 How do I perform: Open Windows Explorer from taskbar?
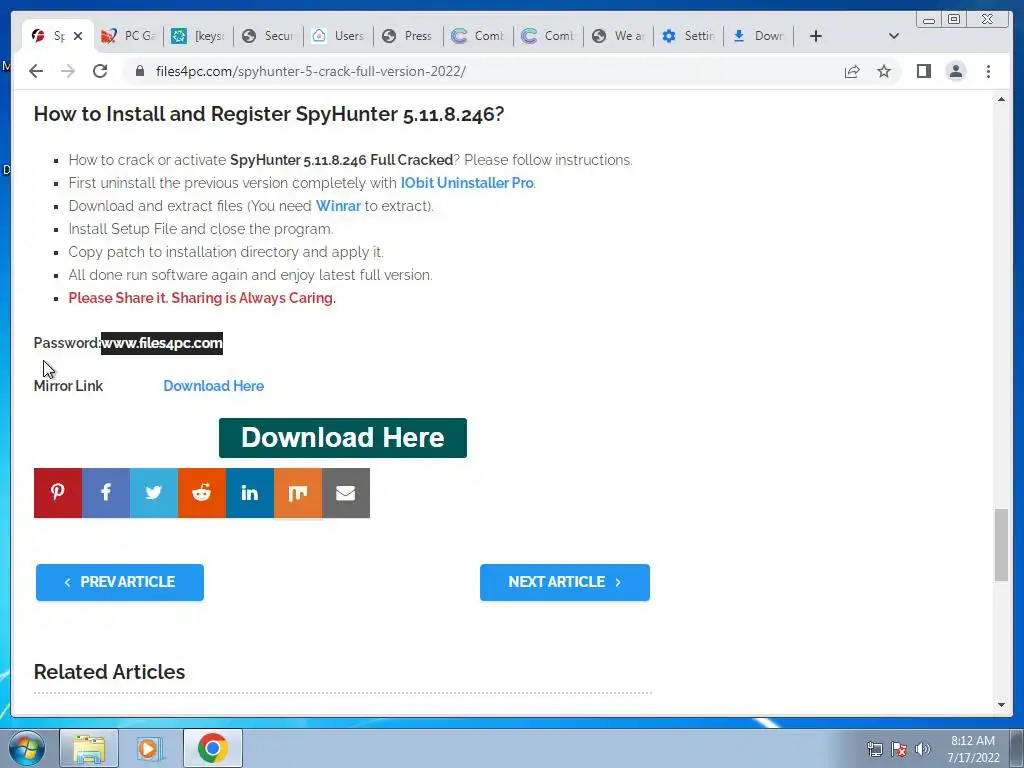(89, 748)
